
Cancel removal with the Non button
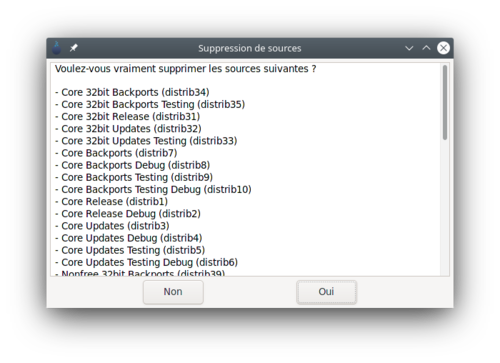pyautogui.click(x=173, y=292)
